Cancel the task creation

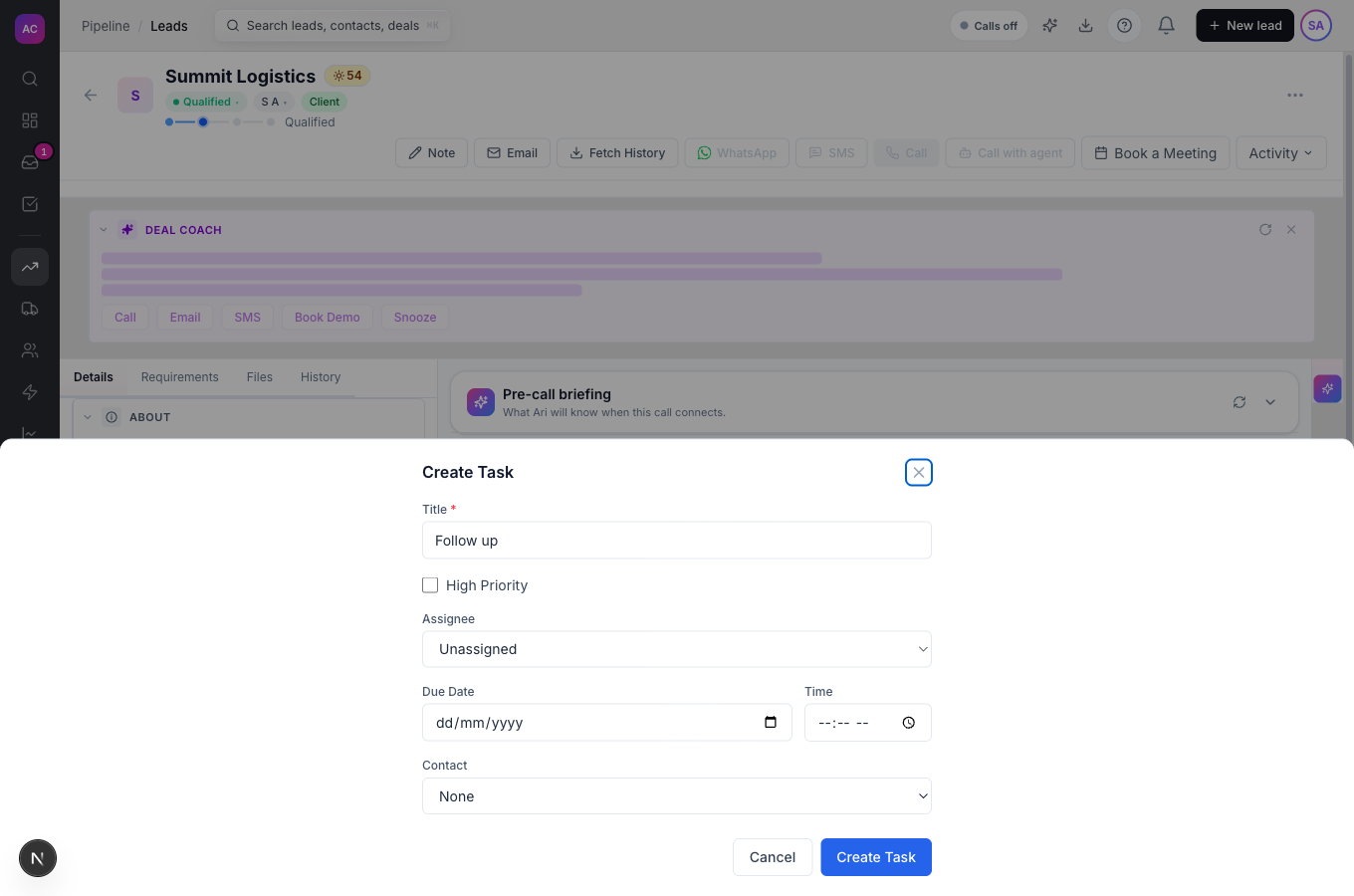tap(773, 857)
